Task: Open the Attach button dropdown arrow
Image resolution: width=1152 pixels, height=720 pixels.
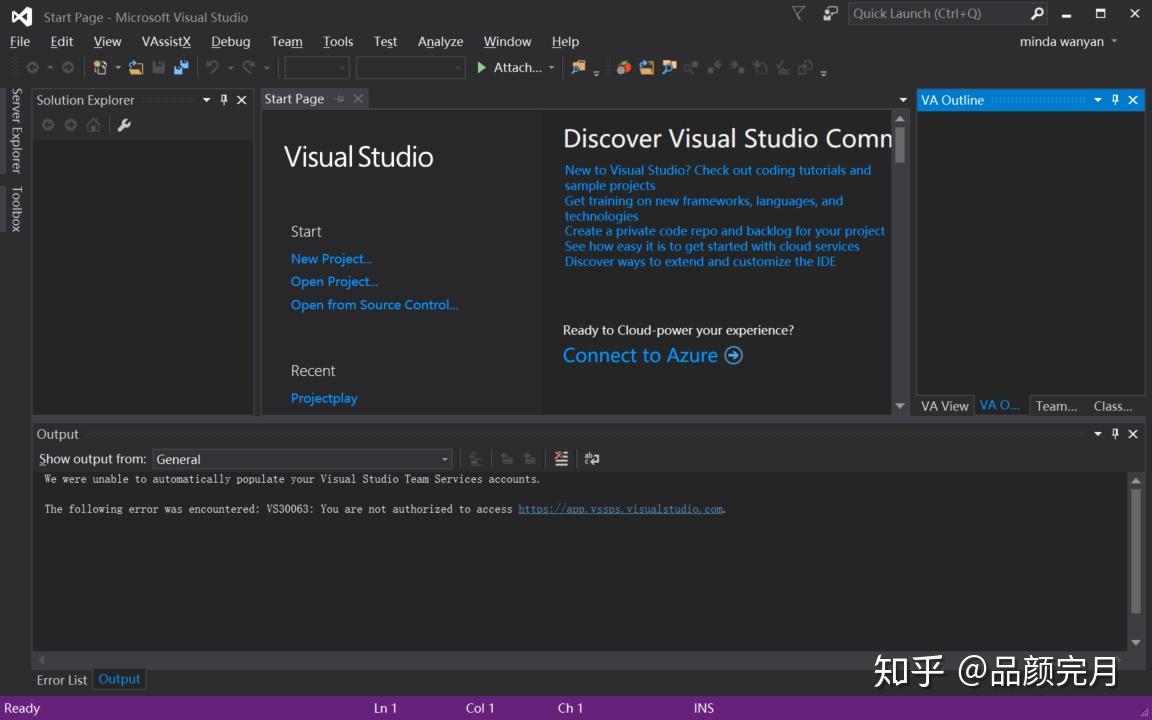Action: [x=551, y=67]
